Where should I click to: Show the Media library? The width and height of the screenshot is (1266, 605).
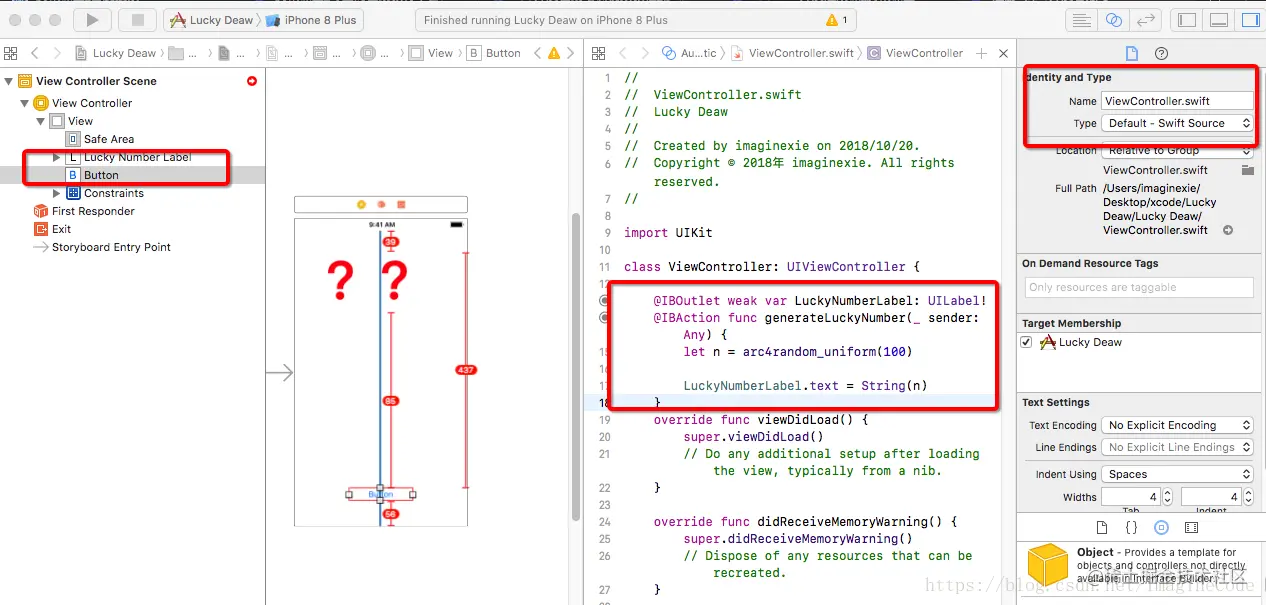[x=1191, y=527]
